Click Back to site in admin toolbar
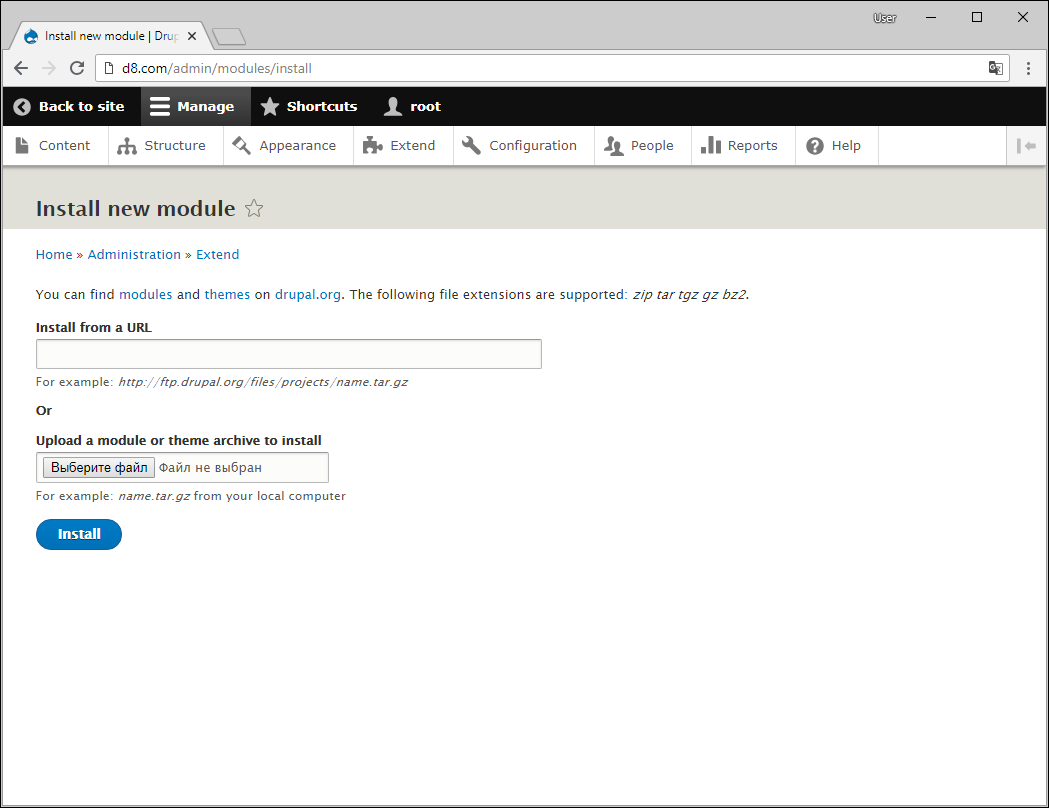Image resolution: width=1049 pixels, height=808 pixels. click(70, 106)
